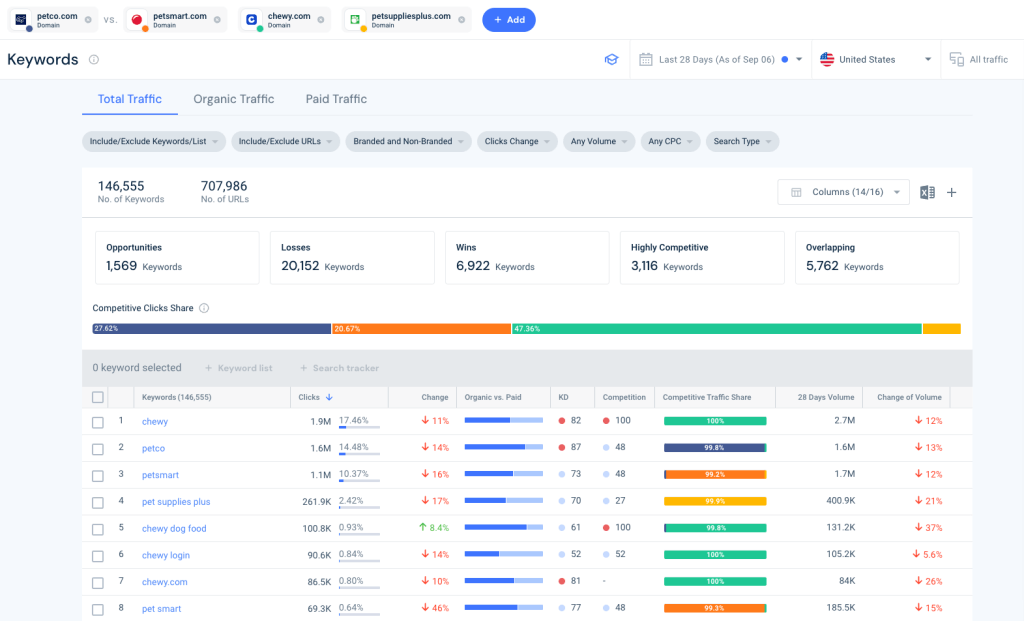Open the Paid Traffic tab
This screenshot has width=1024, height=621.
click(336, 99)
